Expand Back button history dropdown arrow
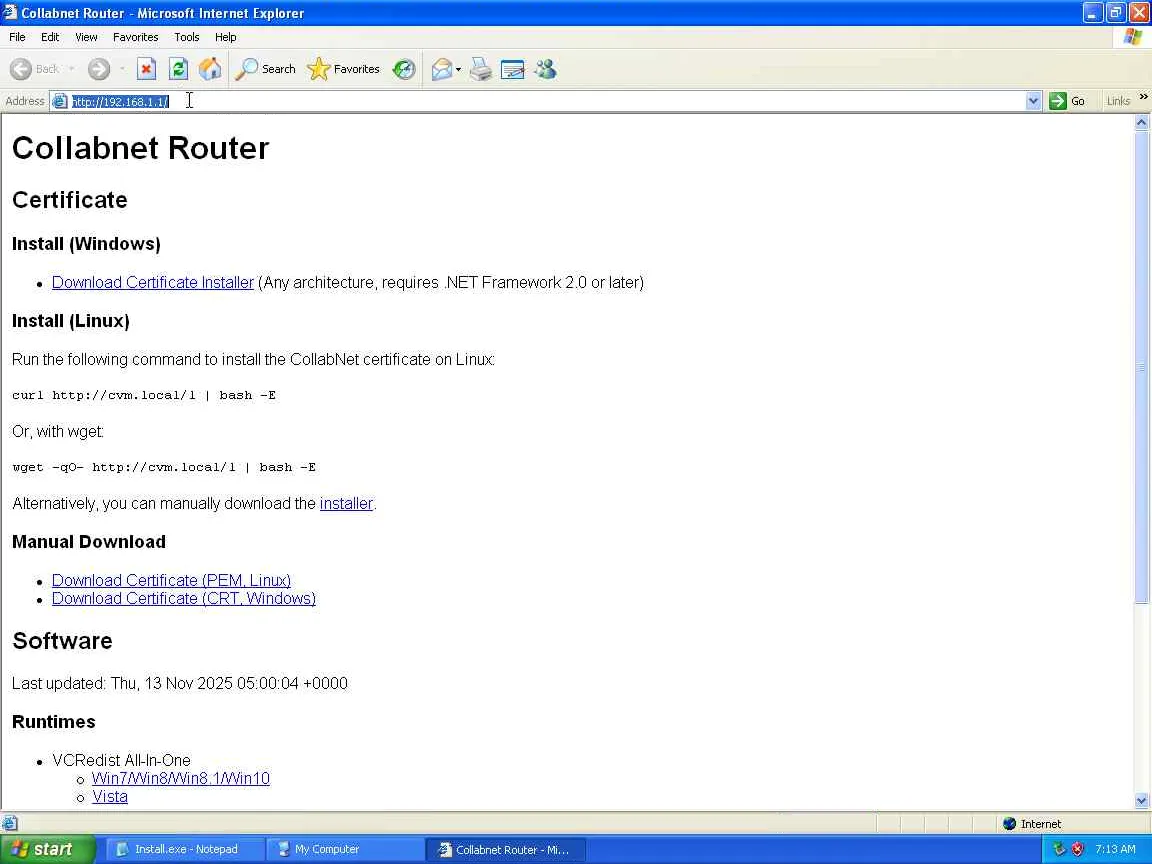Screen dimensions: 1152x864 (x=71, y=69)
